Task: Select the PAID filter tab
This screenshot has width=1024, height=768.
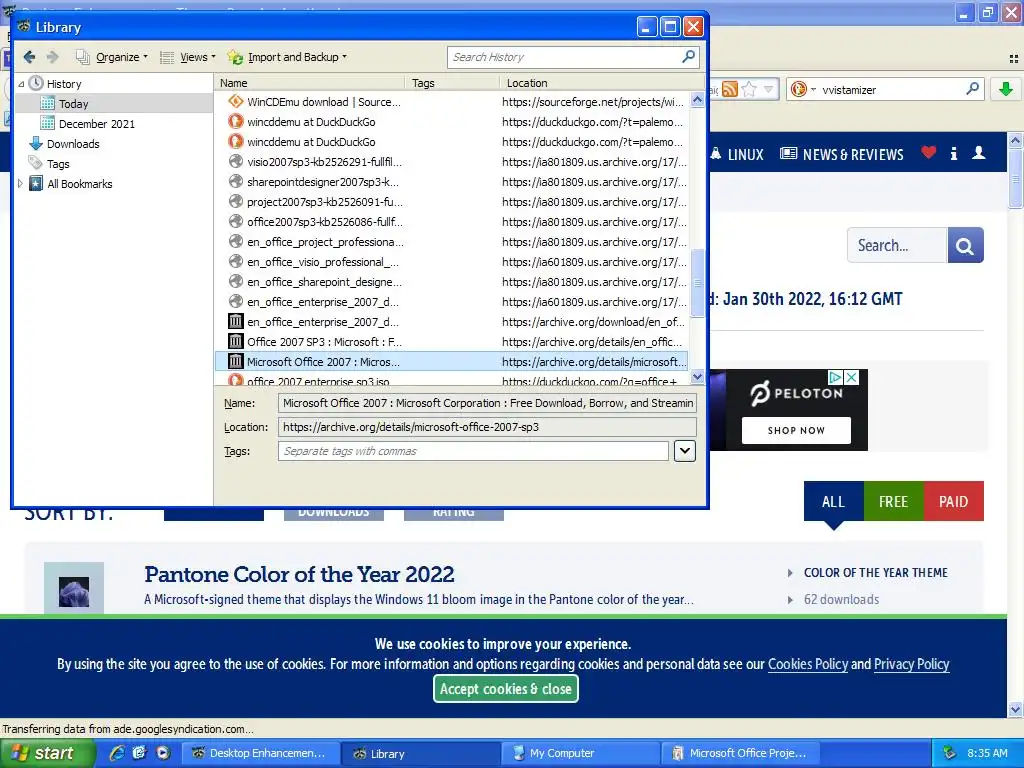Action: 953,502
